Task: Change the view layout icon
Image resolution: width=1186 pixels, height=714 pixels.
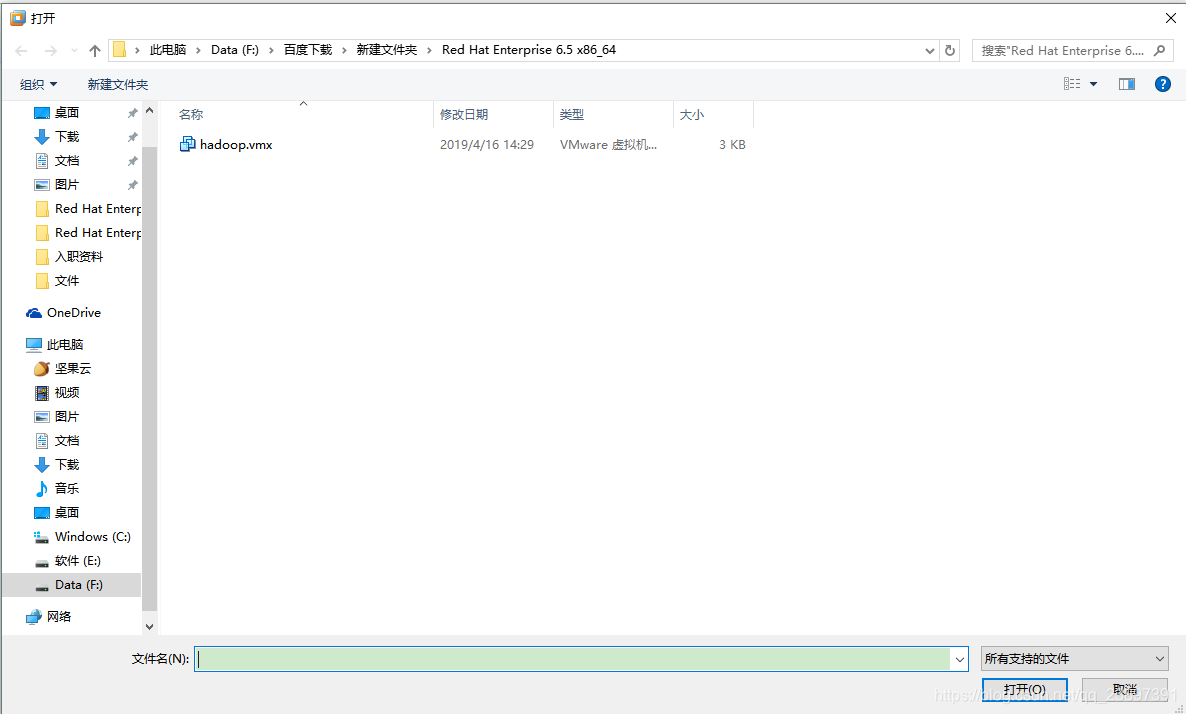Action: (1072, 83)
